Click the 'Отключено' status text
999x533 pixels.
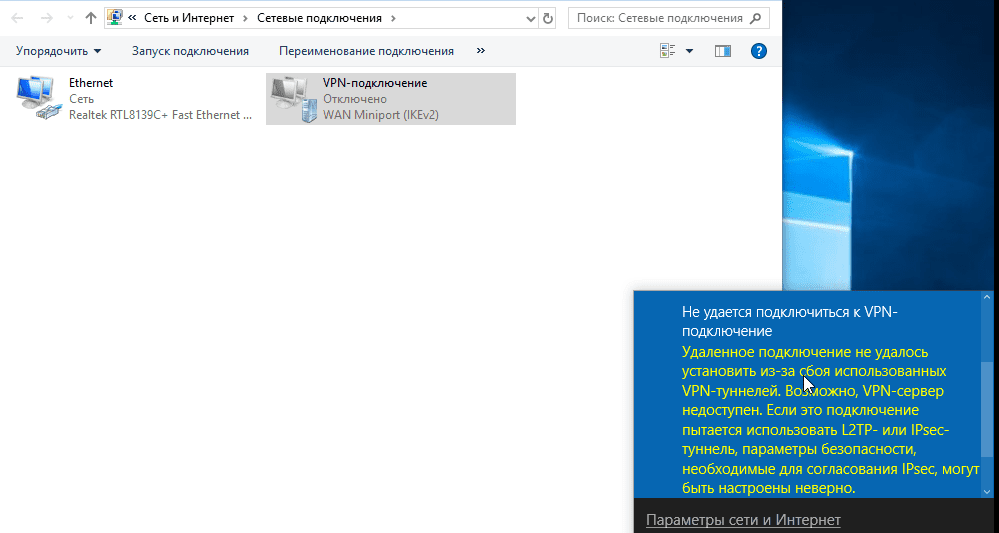(355, 99)
